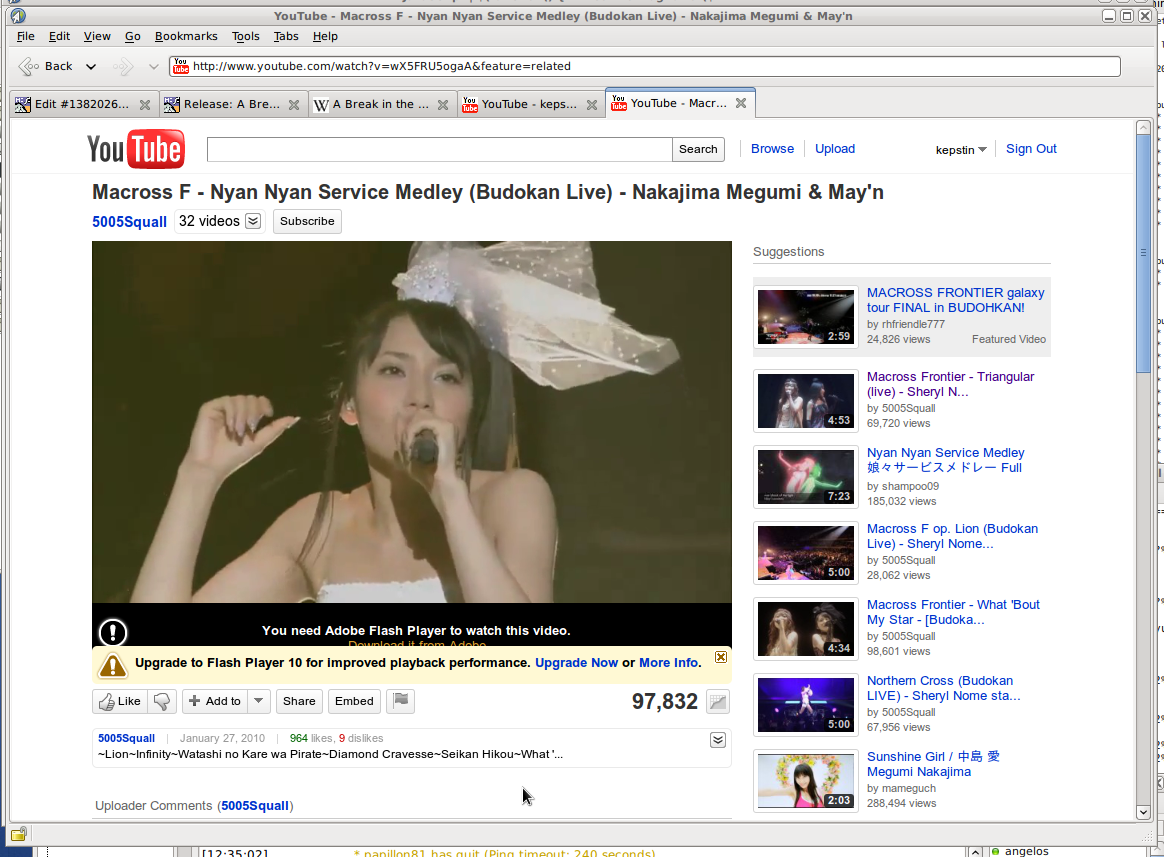
Task: Close the 'YouTube - Macr...' tab
Action: [741, 103]
